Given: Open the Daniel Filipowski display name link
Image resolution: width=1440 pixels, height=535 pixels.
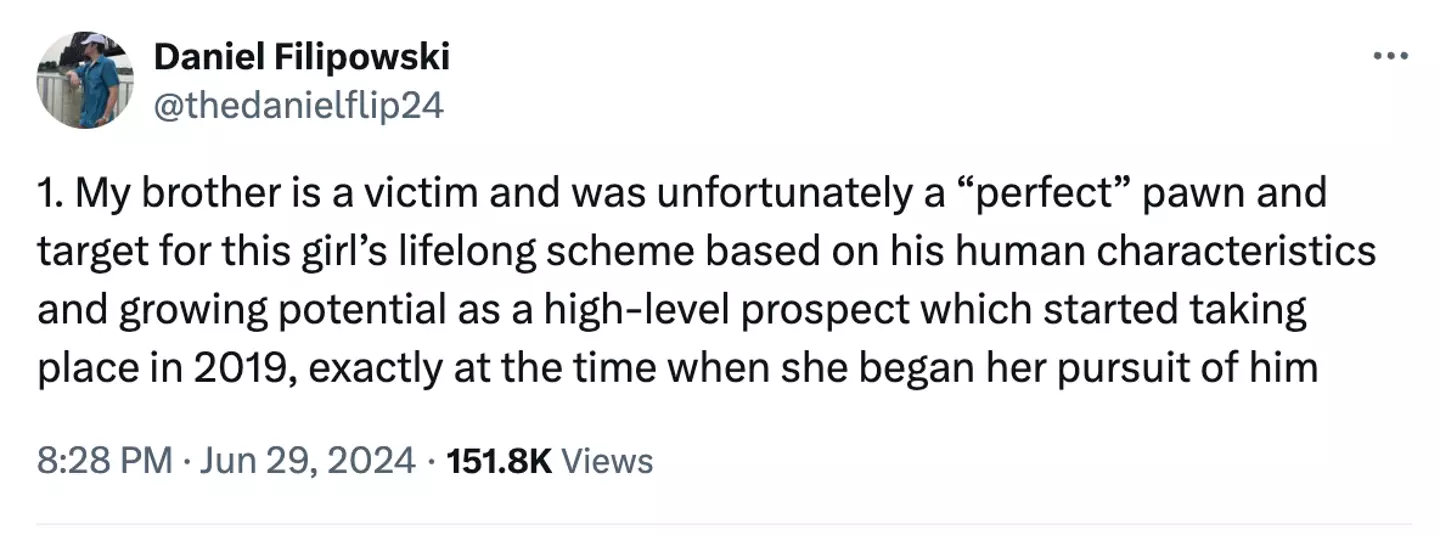Looking at the screenshot, I should [301, 58].
